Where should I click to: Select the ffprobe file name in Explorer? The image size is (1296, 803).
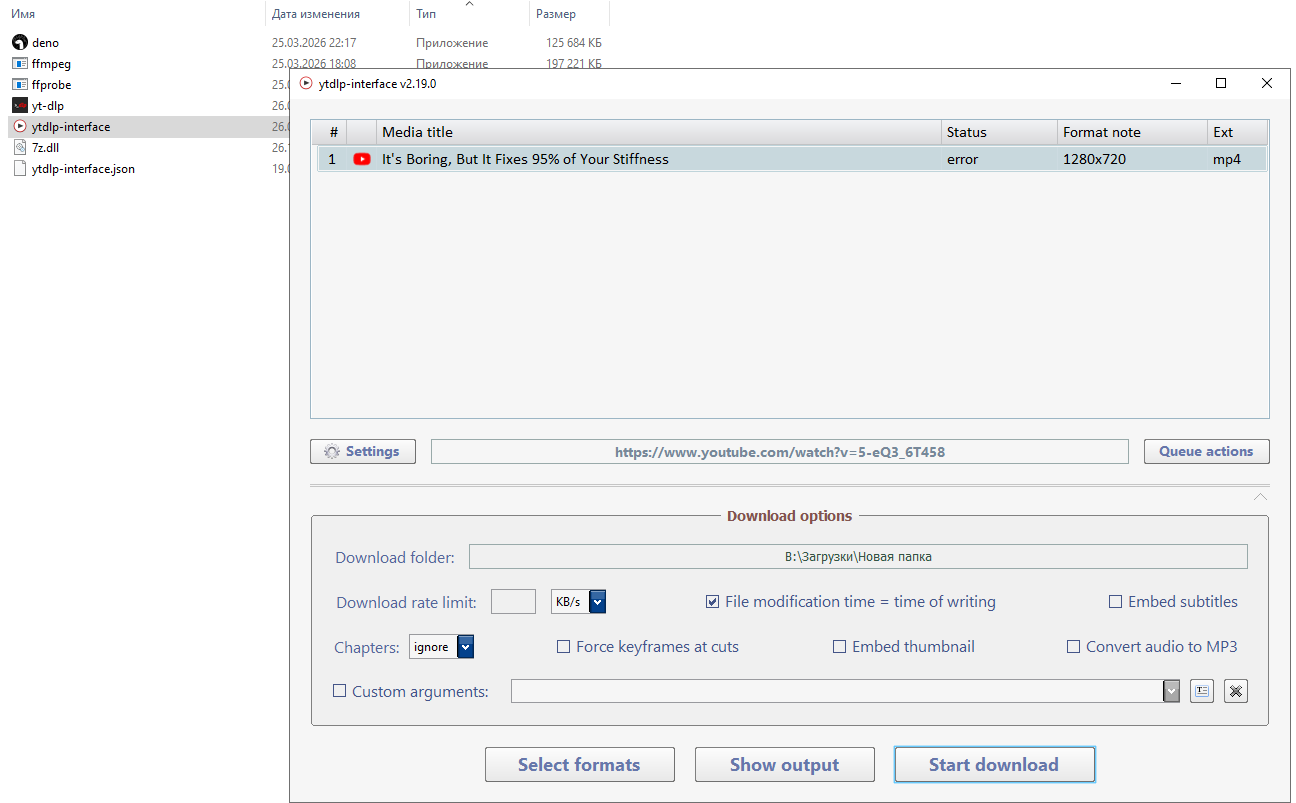coord(51,85)
